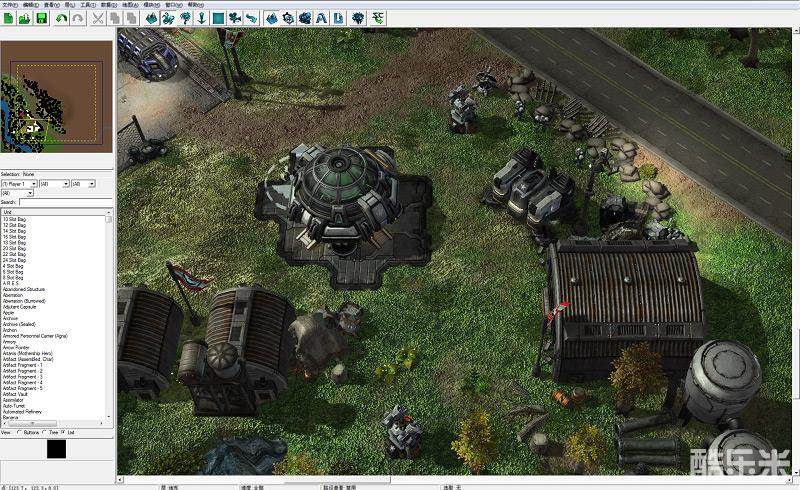800x490 pixels.
Task: Click the Redo arrow icon
Action: tap(78, 18)
